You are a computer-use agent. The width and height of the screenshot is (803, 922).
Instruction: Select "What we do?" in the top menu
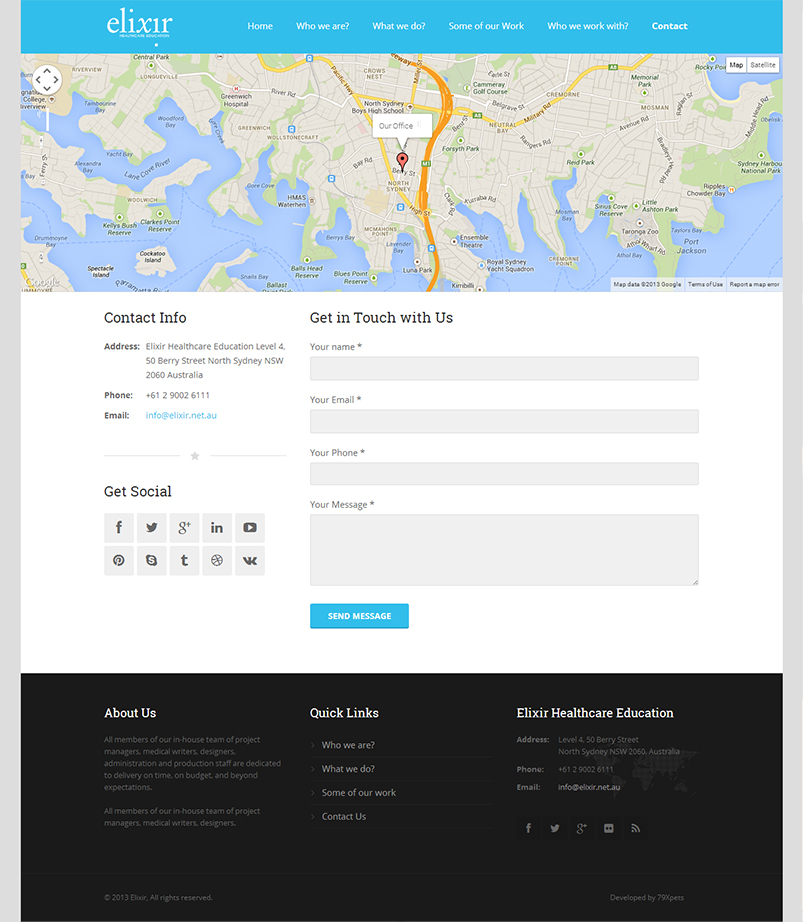(x=398, y=26)
